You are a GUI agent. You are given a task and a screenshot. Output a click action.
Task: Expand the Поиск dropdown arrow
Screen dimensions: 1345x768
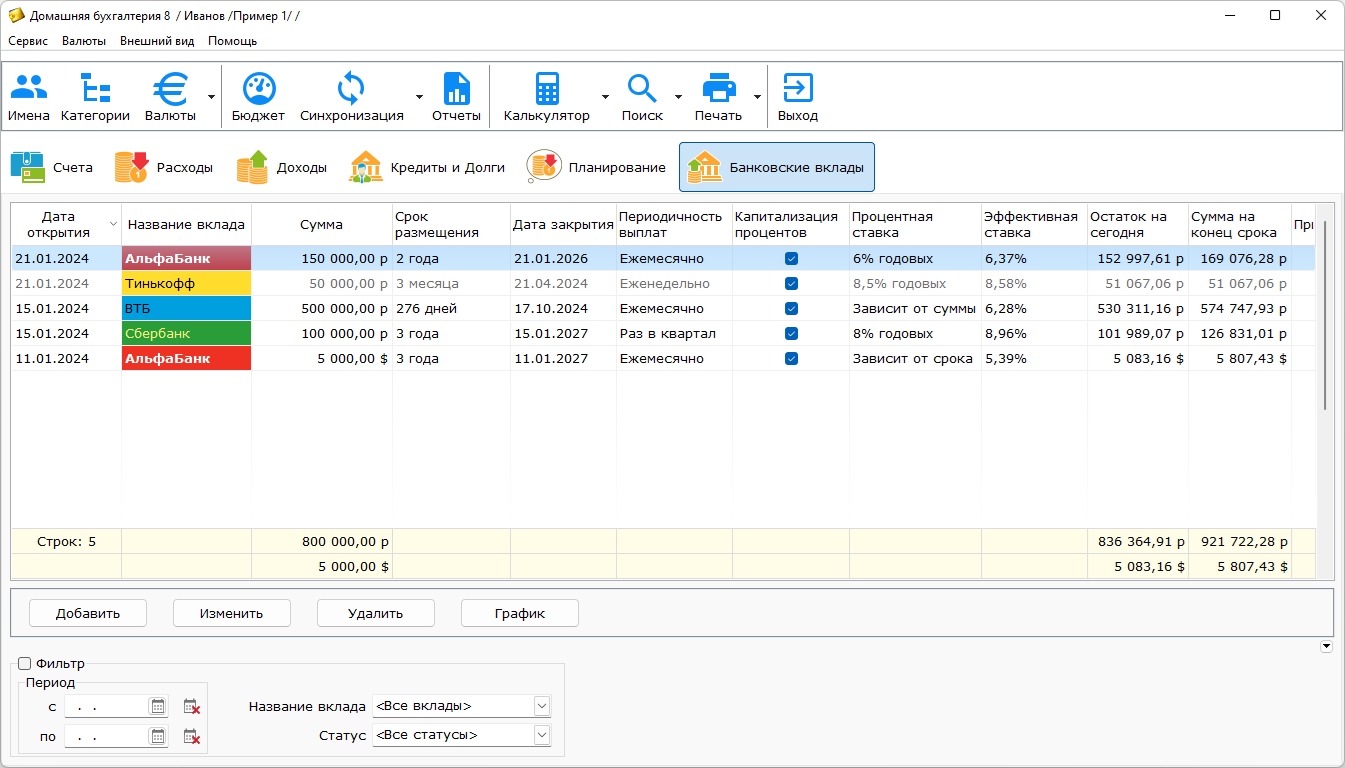pyautogui.click(x=678, y=97)
